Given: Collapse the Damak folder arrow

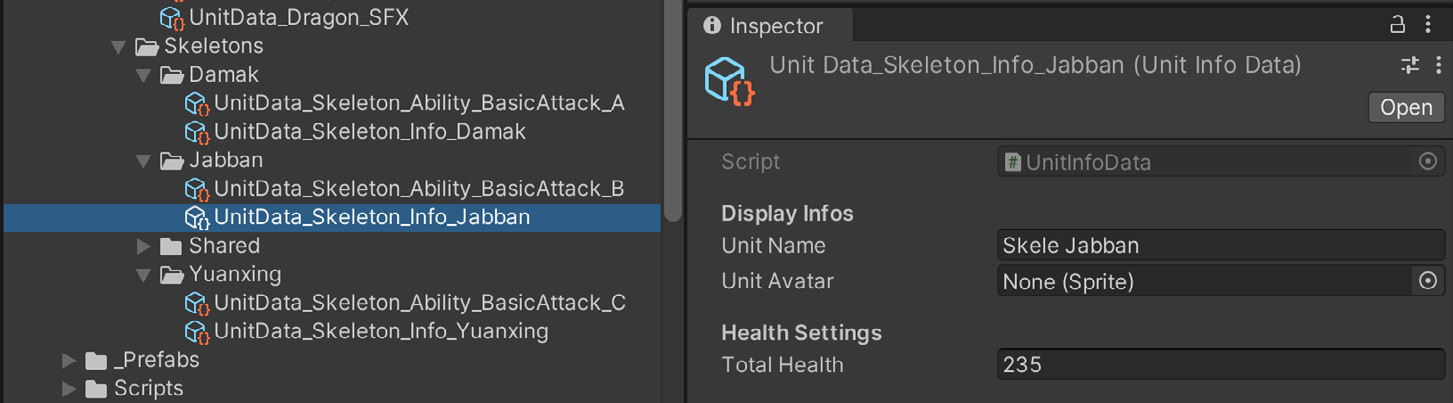Looking at the screenshot, I should tap(144, 75).
